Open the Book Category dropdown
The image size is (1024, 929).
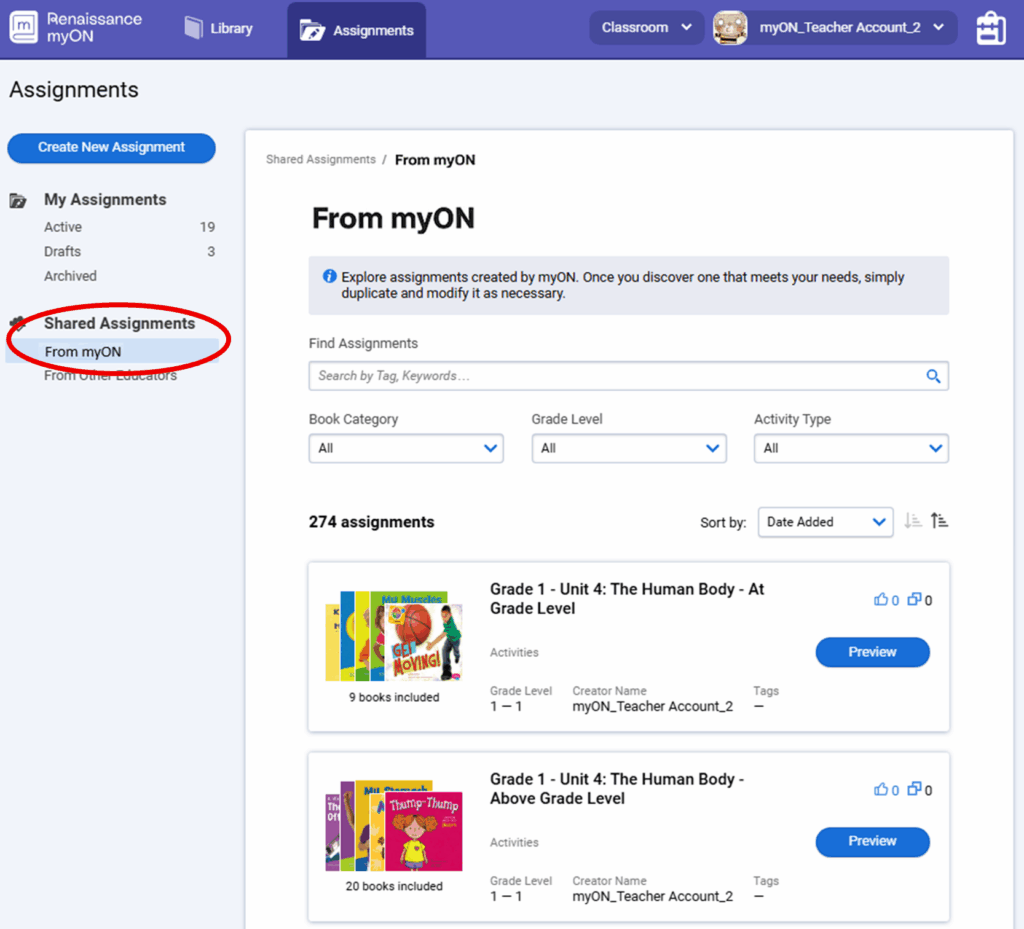click(x=405, y=448)
